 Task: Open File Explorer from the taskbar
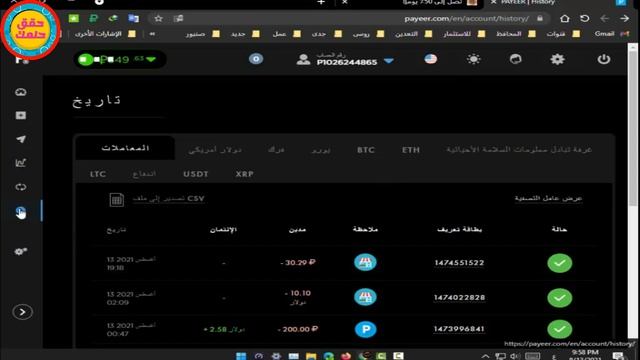point(311,356)
